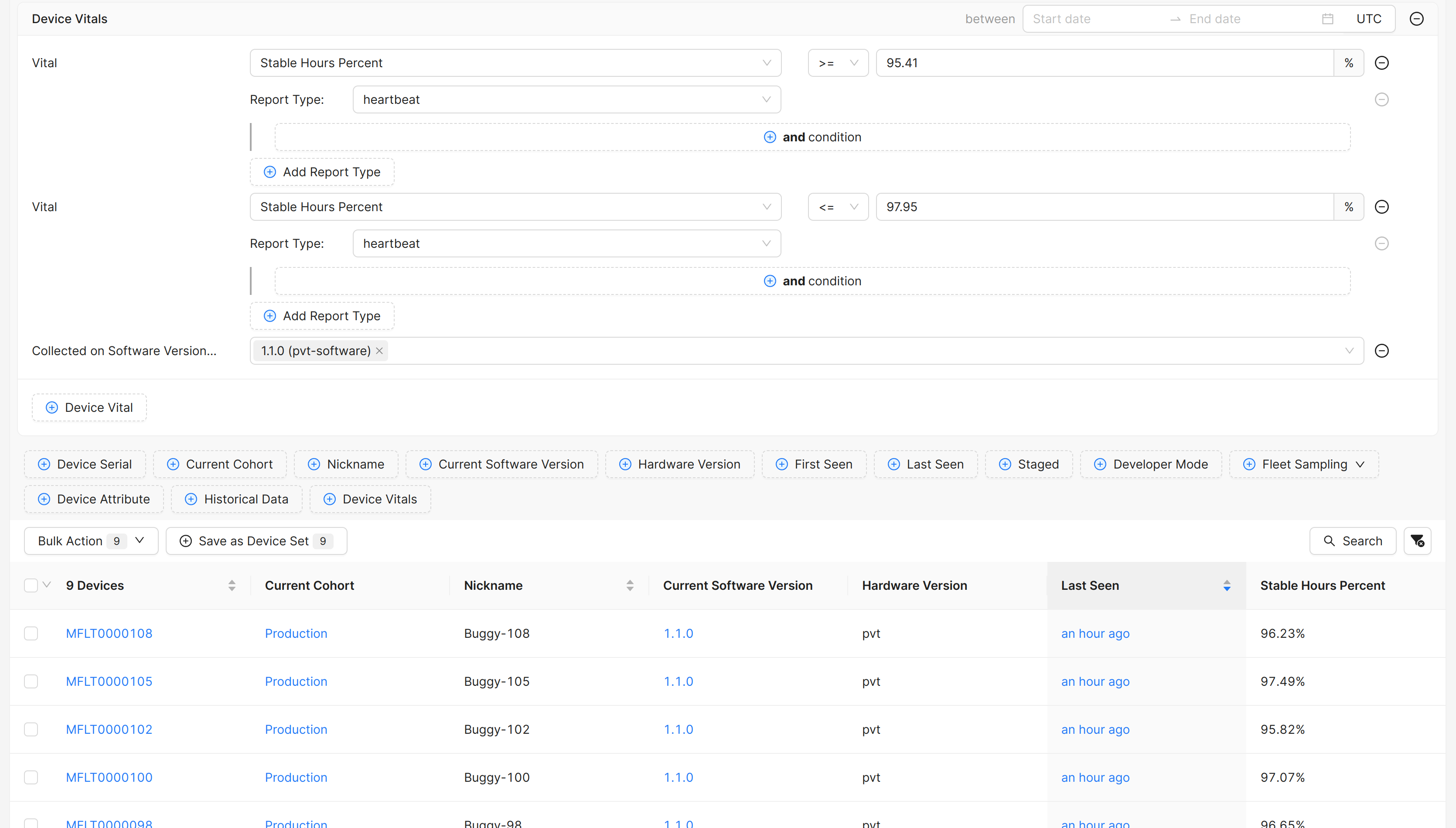Add a Hardware Version filter
Screen dimensions: 1456x828
coord(680,464)
